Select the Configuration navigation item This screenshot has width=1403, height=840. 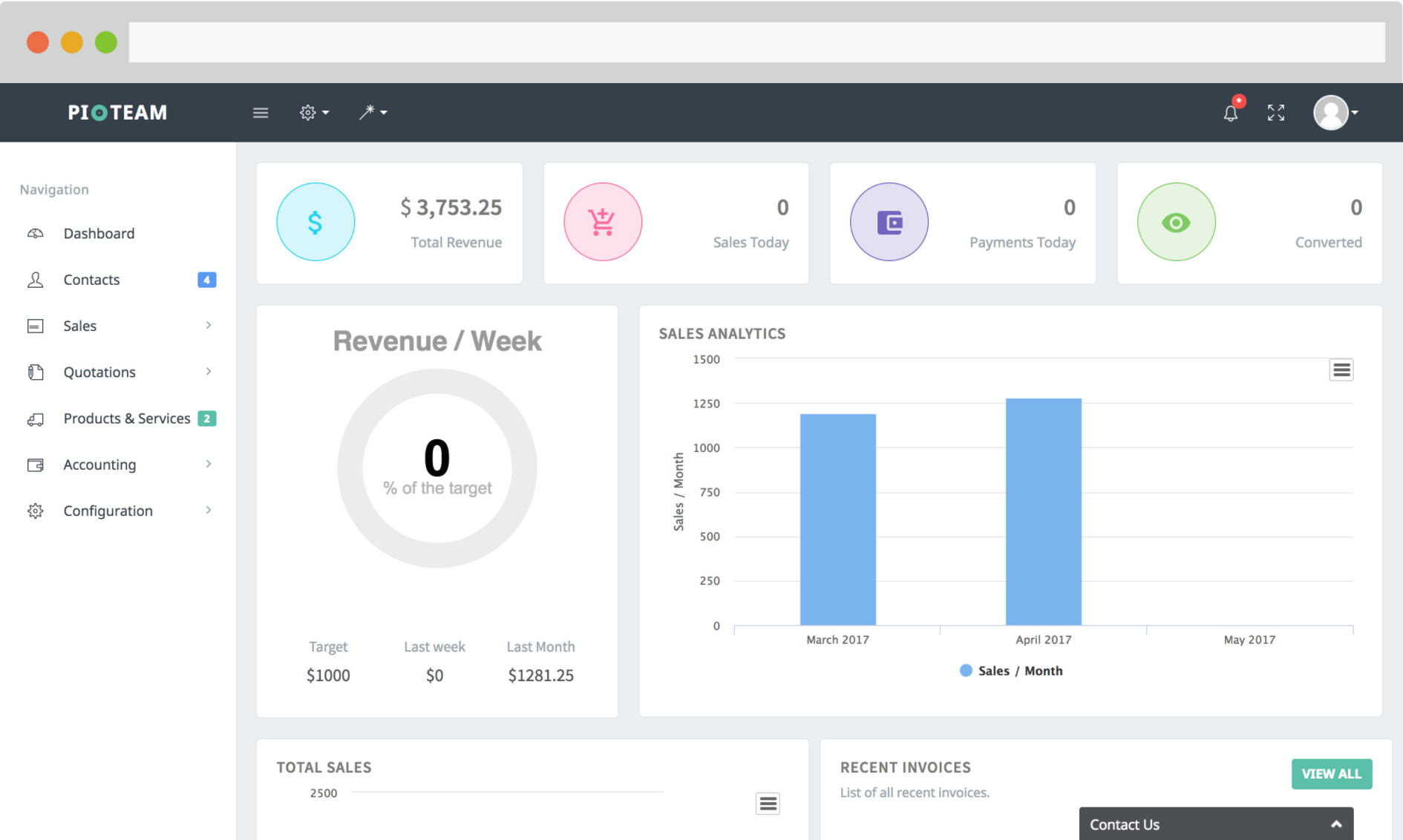(108, 511)
